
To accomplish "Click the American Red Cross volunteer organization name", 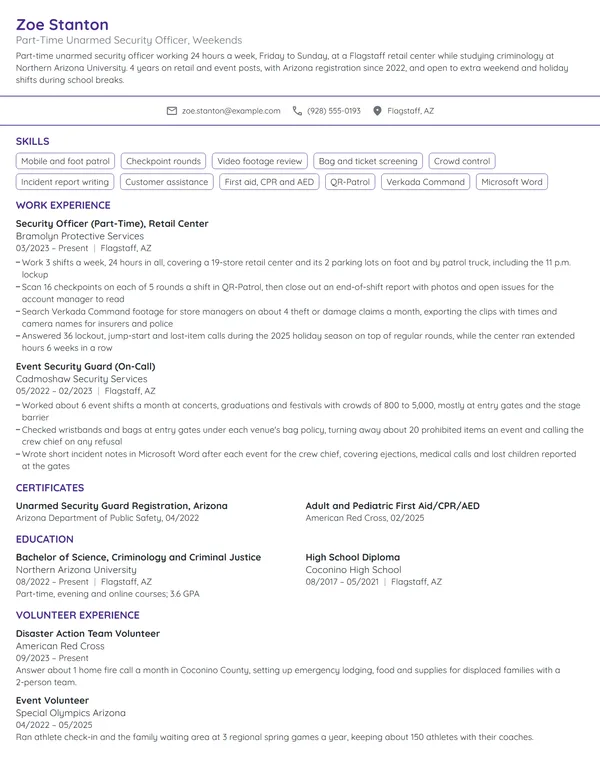I will pos(60,646).
